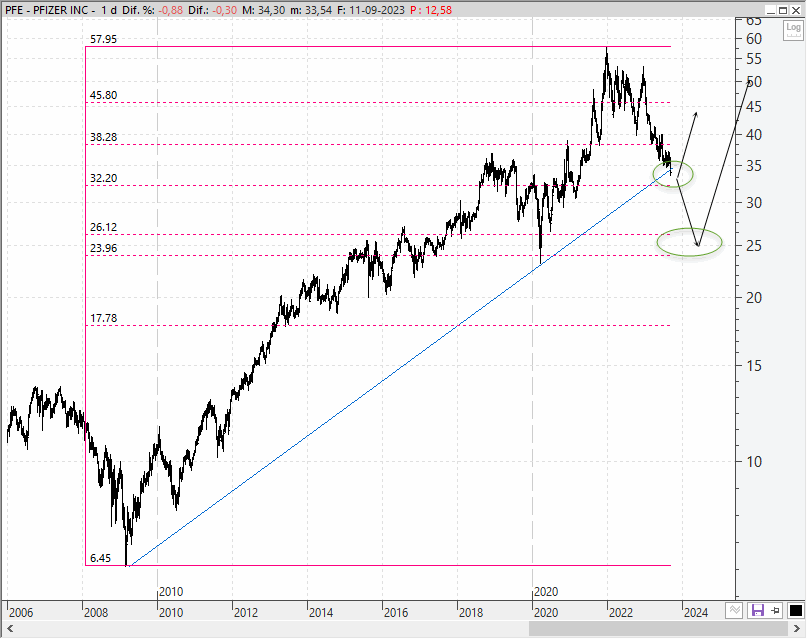Click the 'F: 11-09-2023' date text

pyautogui.click(x=371, y=10)
